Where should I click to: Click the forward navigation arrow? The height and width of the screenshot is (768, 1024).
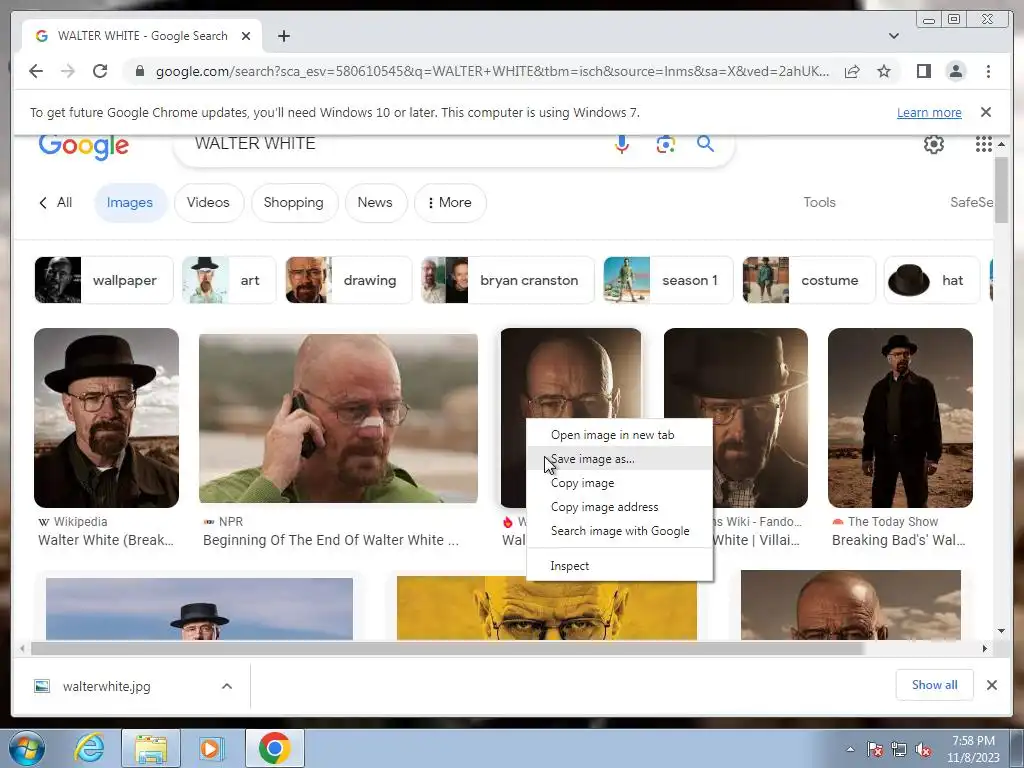[68, 71]
